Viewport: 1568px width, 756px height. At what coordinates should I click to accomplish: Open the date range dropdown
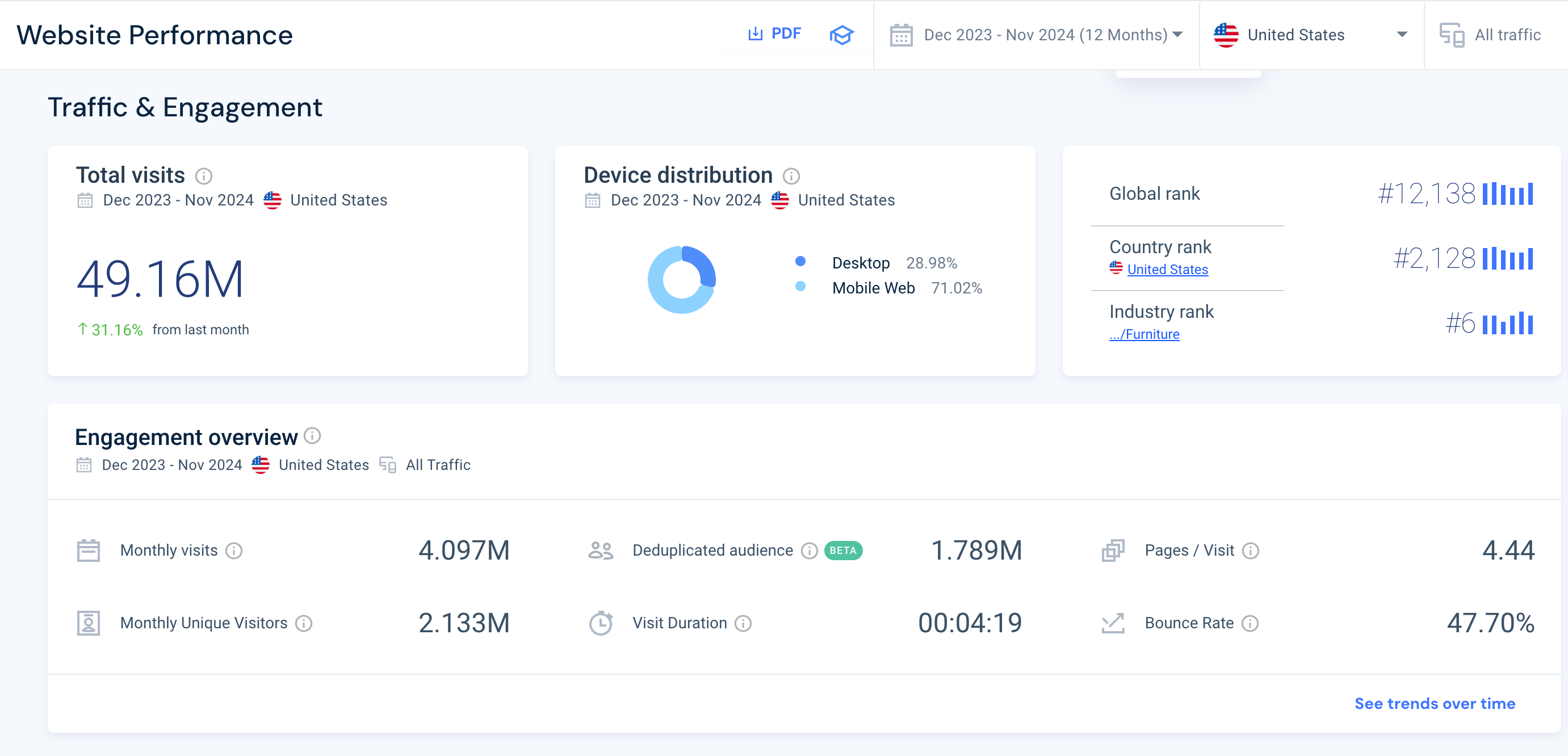(1036, 35)
